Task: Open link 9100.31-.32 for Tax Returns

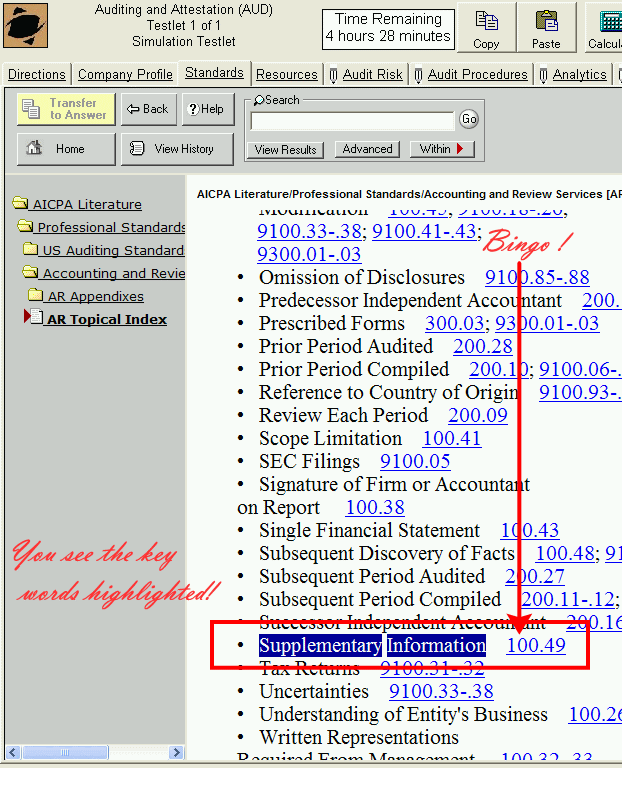Action: pyautogui.click(x=432, y=669)
